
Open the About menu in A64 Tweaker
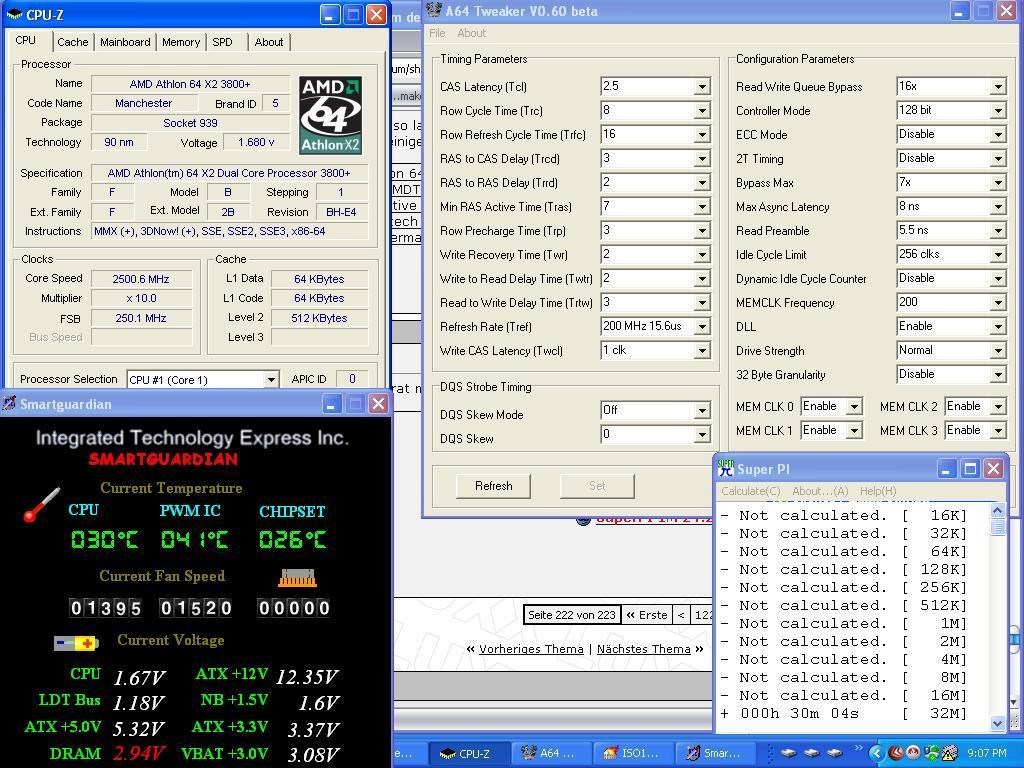[x=472, y=33]
